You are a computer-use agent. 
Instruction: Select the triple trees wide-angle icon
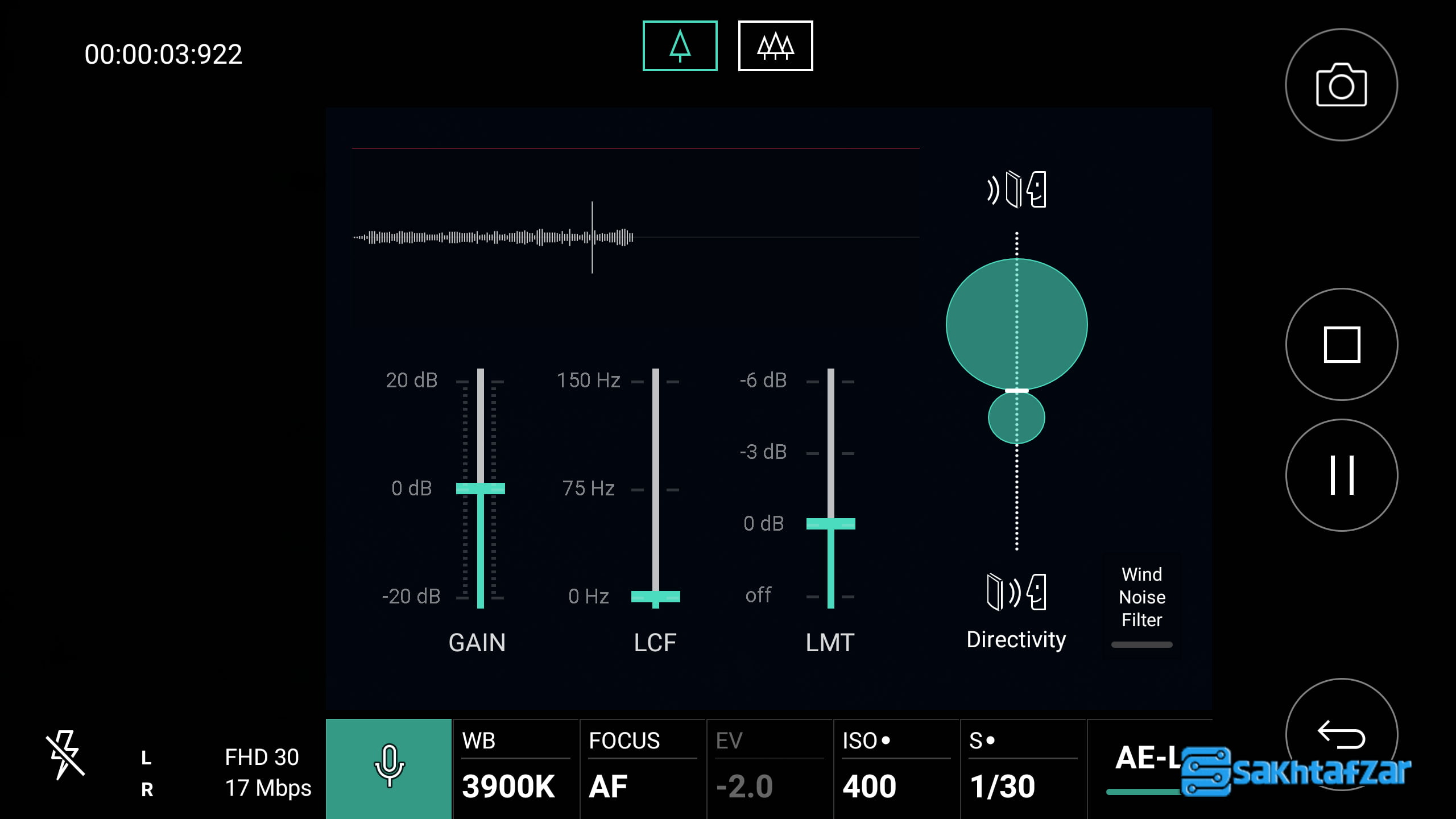775,46
